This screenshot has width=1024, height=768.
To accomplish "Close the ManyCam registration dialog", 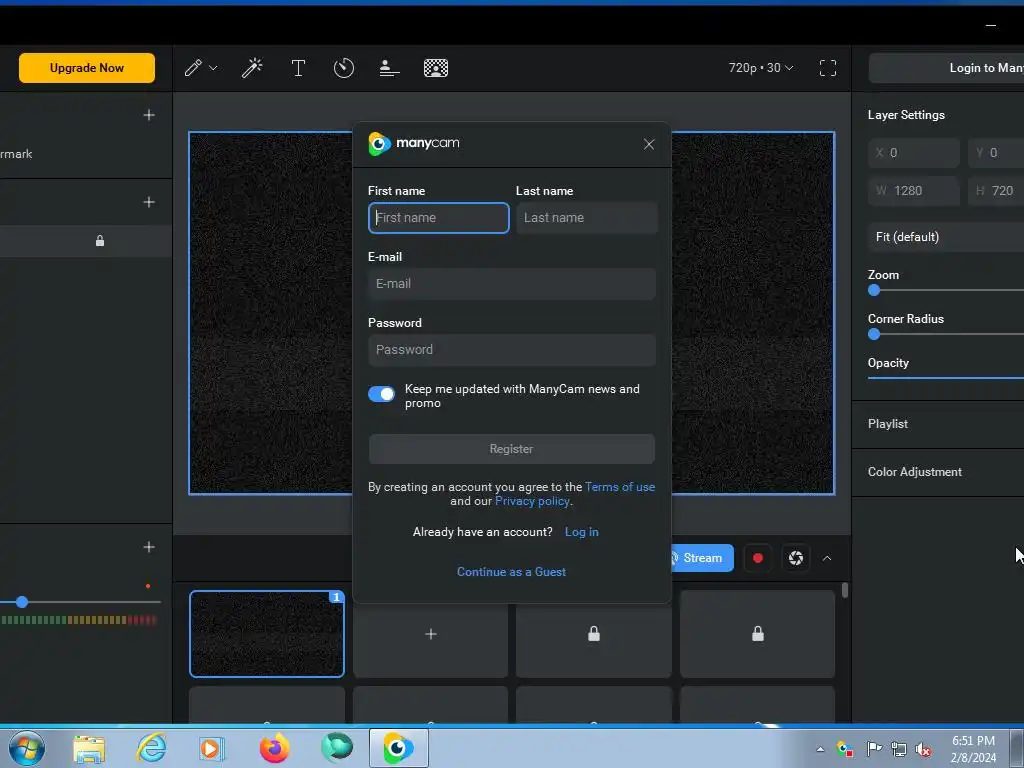I will [x=648, y=144].
